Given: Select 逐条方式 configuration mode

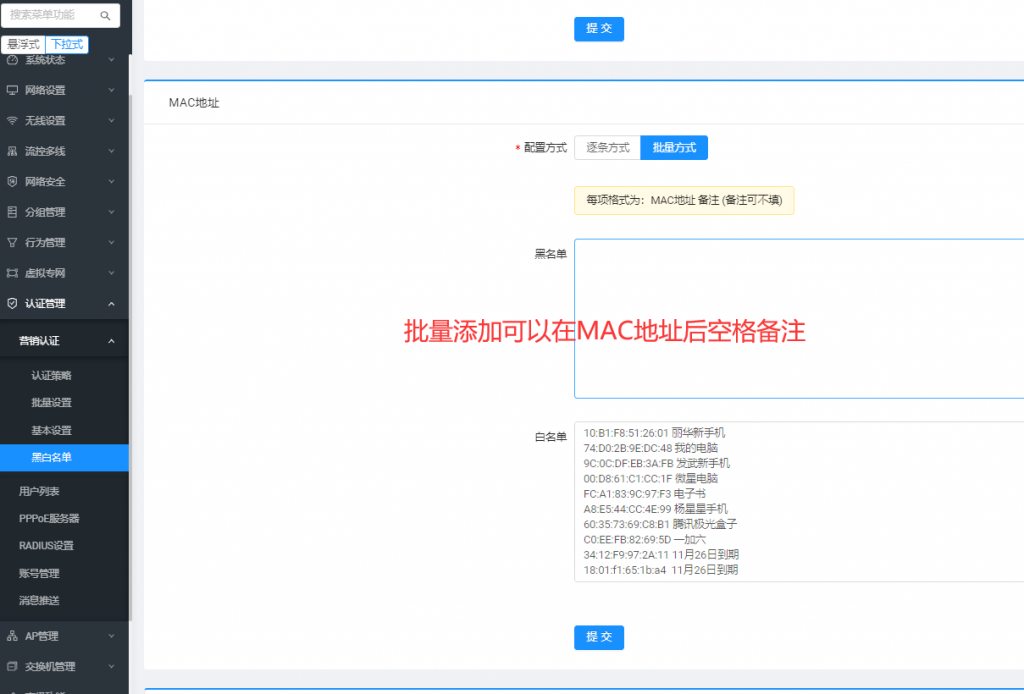Looking at the screenshot, I should pos(607,148).
